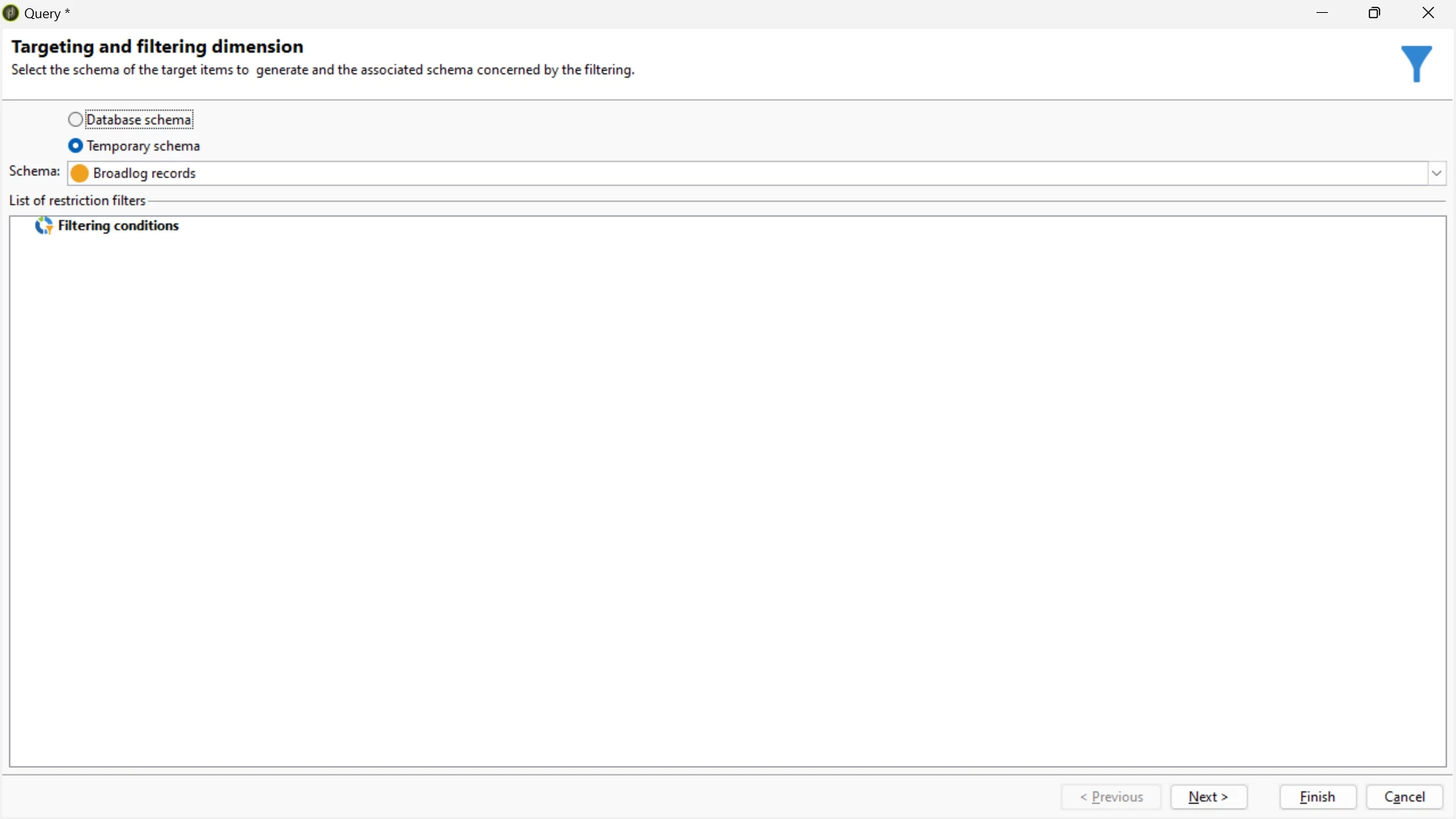Click the Query application icon in title bar

(x=11, y=13)
